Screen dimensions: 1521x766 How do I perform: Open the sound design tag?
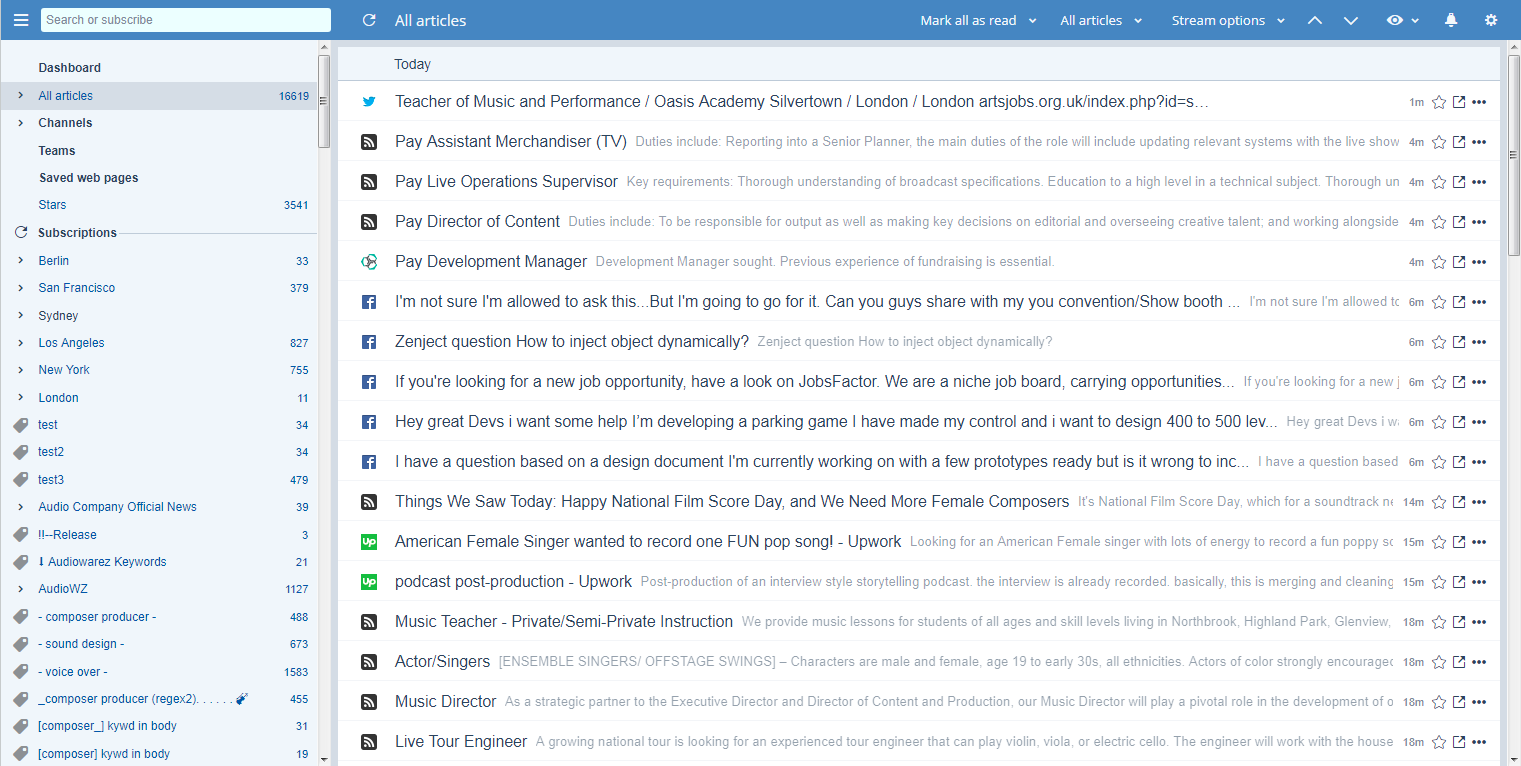(81, 644)
